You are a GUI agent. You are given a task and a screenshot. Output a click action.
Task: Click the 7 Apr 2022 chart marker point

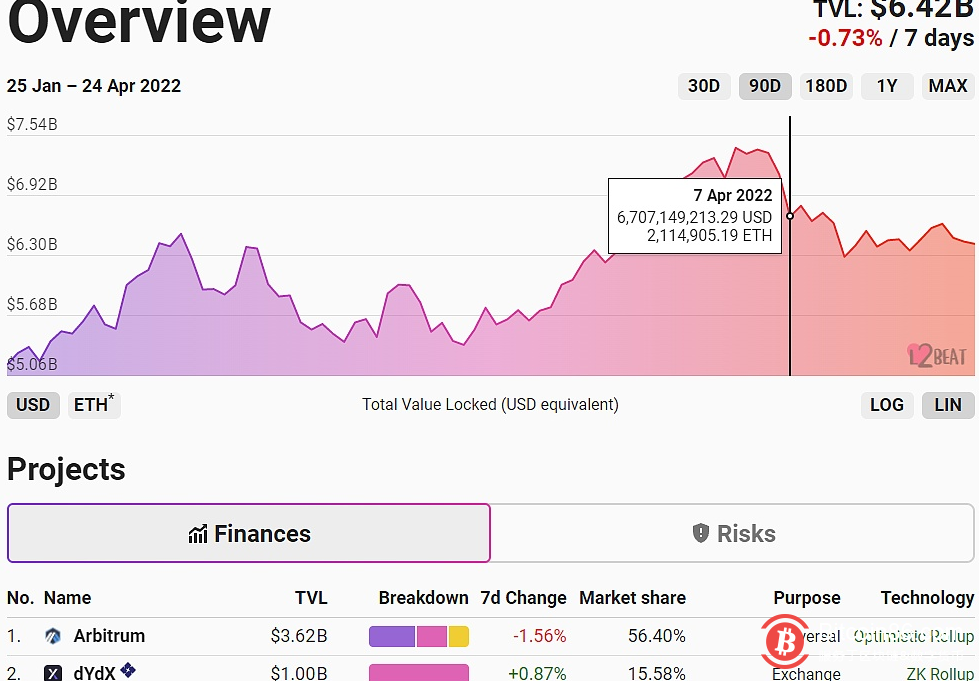click(789, 216)
